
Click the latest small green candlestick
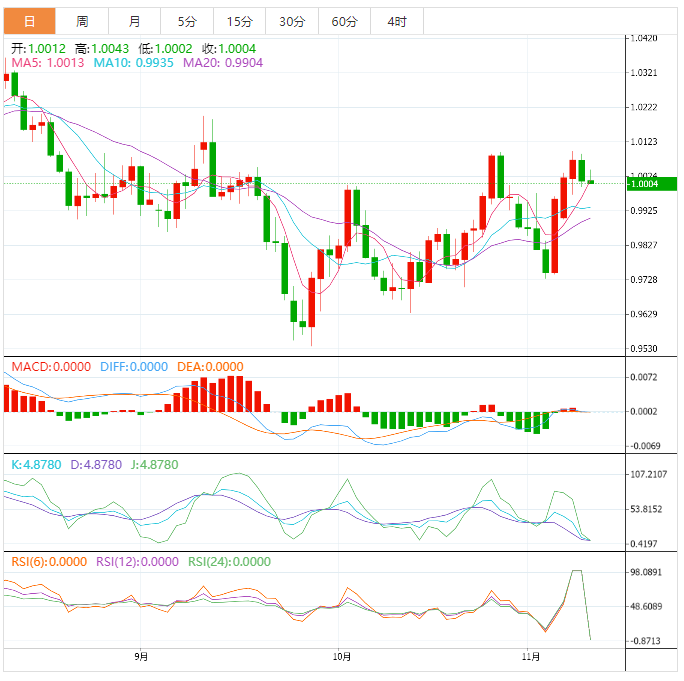point(591,181)
